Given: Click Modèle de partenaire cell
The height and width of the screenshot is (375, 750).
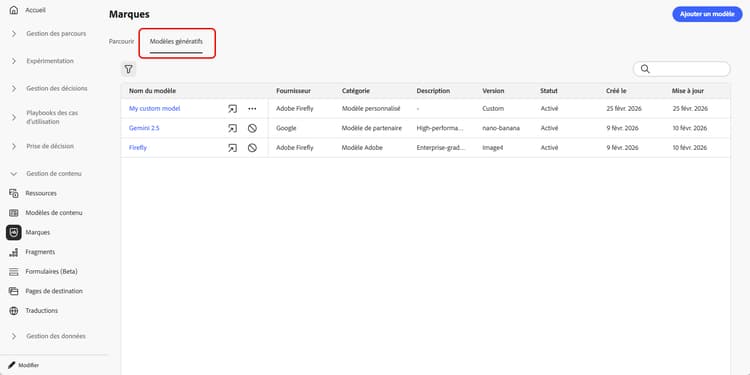Looking at the screenshot, I should [372, 128].
